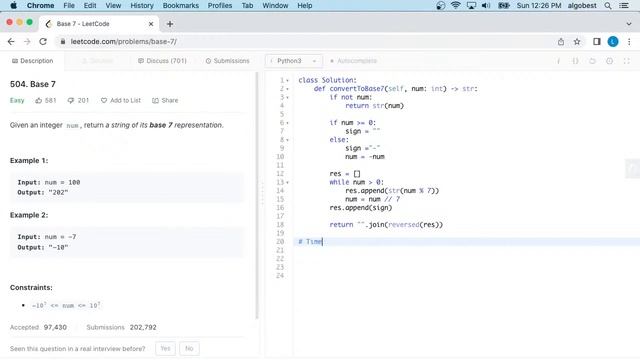640x360 pixels.
Task: Click the panel divider drag handle
Action: click(x=262, y=194)
